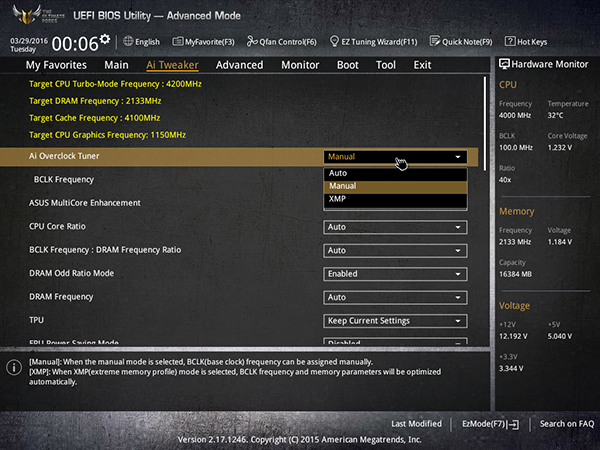The height and width of the screenshot is (450, 600).
Task: Open the EPU Power Saving Mode dropdown
Action: tap(395, 341)
